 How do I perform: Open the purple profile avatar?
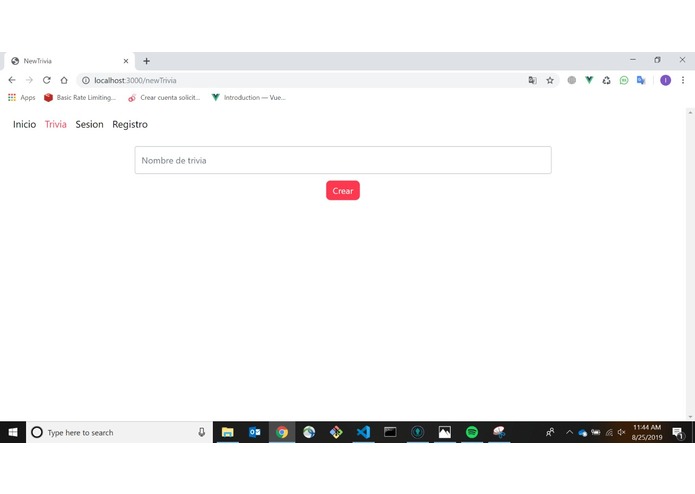tap(665, 80)
